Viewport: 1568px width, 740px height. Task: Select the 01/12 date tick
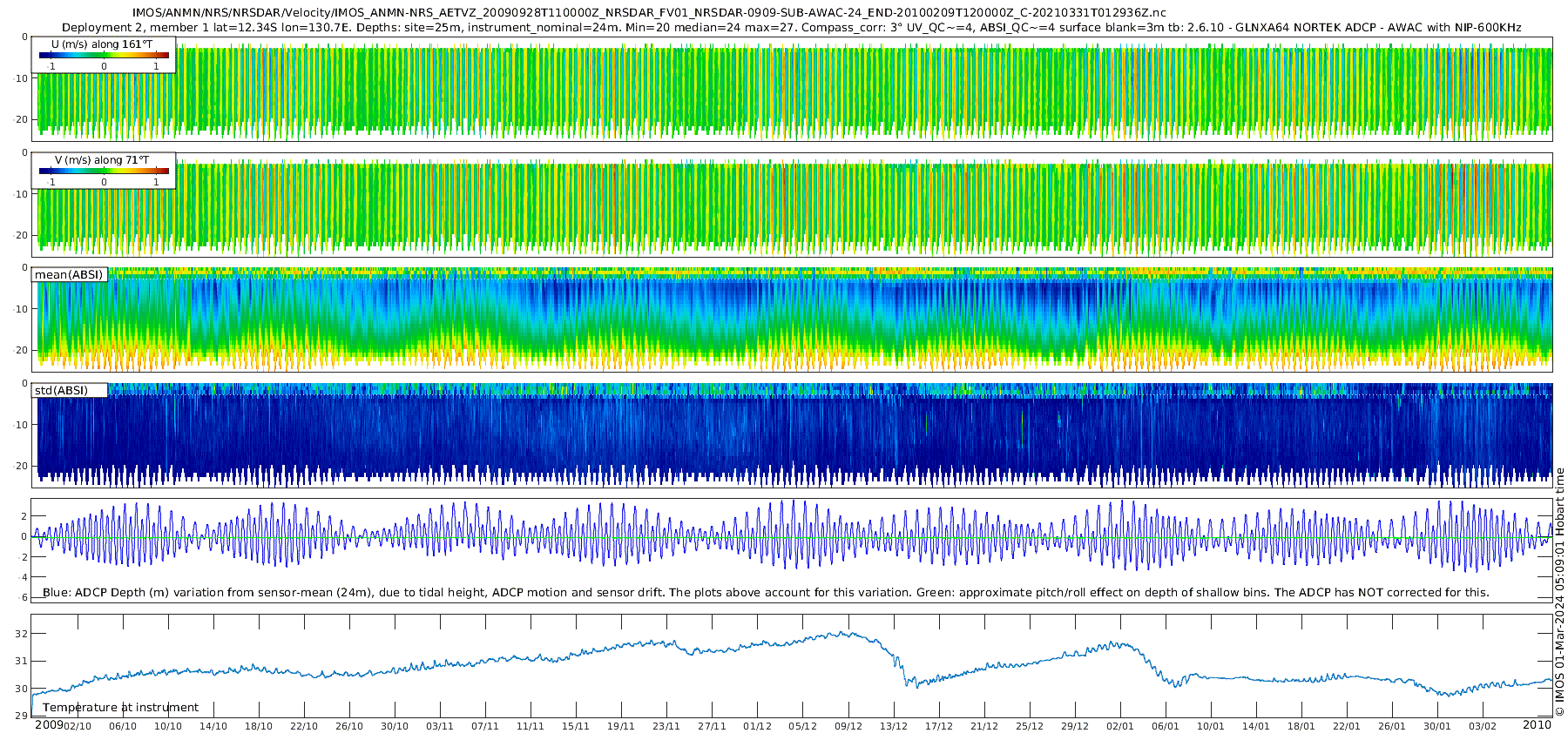757,726
